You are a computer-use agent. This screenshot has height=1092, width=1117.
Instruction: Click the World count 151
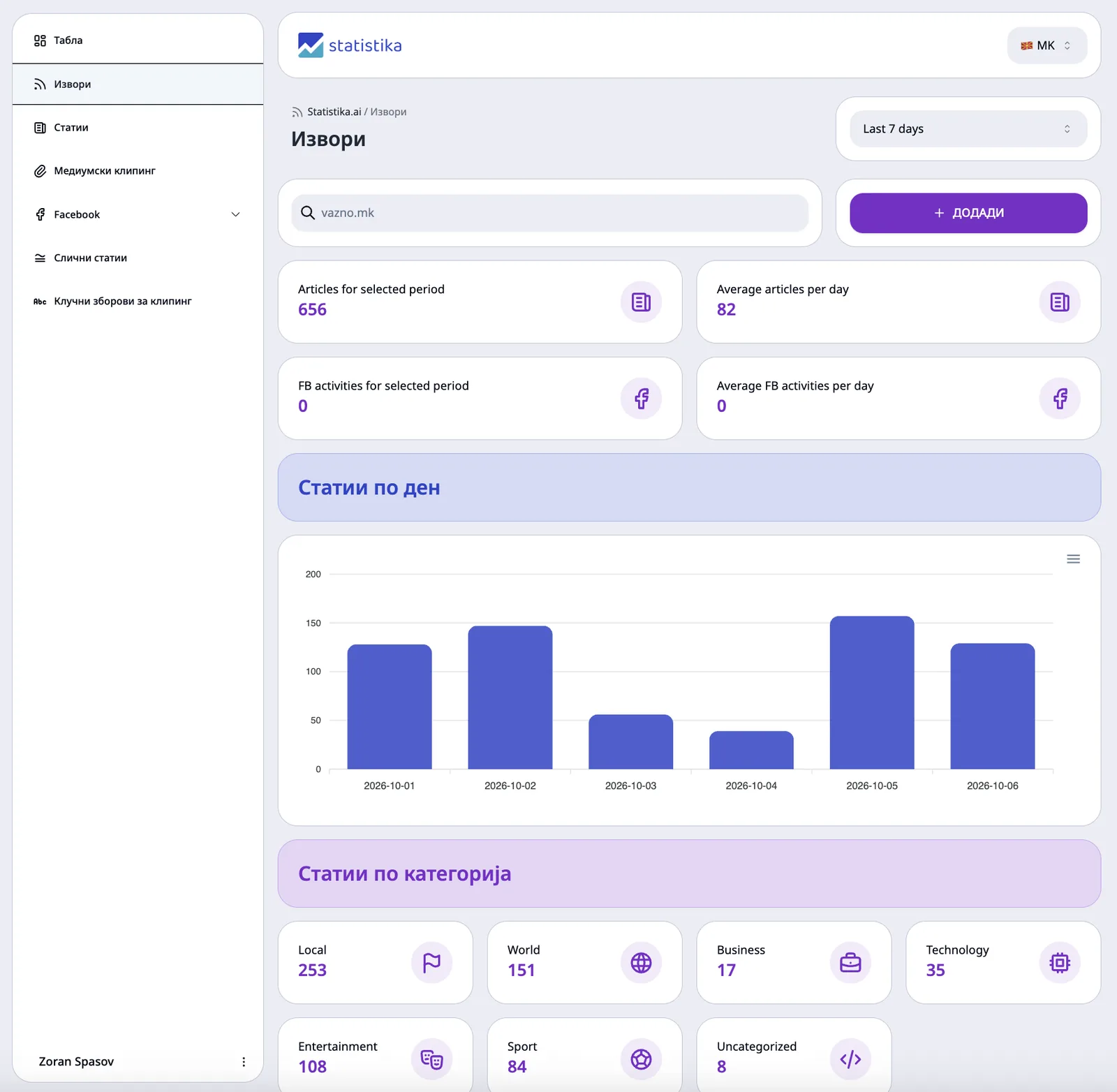point(521,971)
